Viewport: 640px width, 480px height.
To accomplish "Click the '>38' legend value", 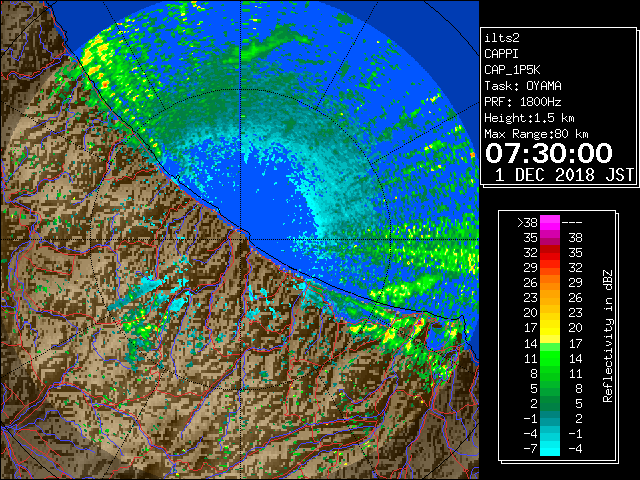I will coord(527,223).
